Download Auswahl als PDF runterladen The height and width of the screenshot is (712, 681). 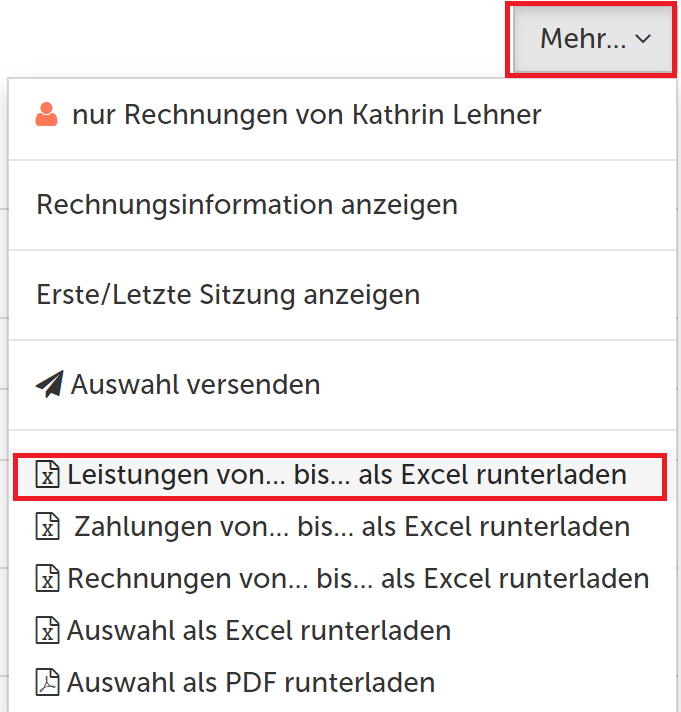coord(251,683)
